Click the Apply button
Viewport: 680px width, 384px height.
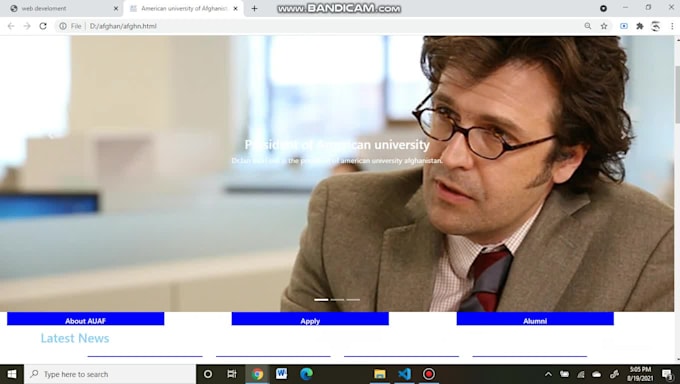pyautogui.click(x=310, y=319)
